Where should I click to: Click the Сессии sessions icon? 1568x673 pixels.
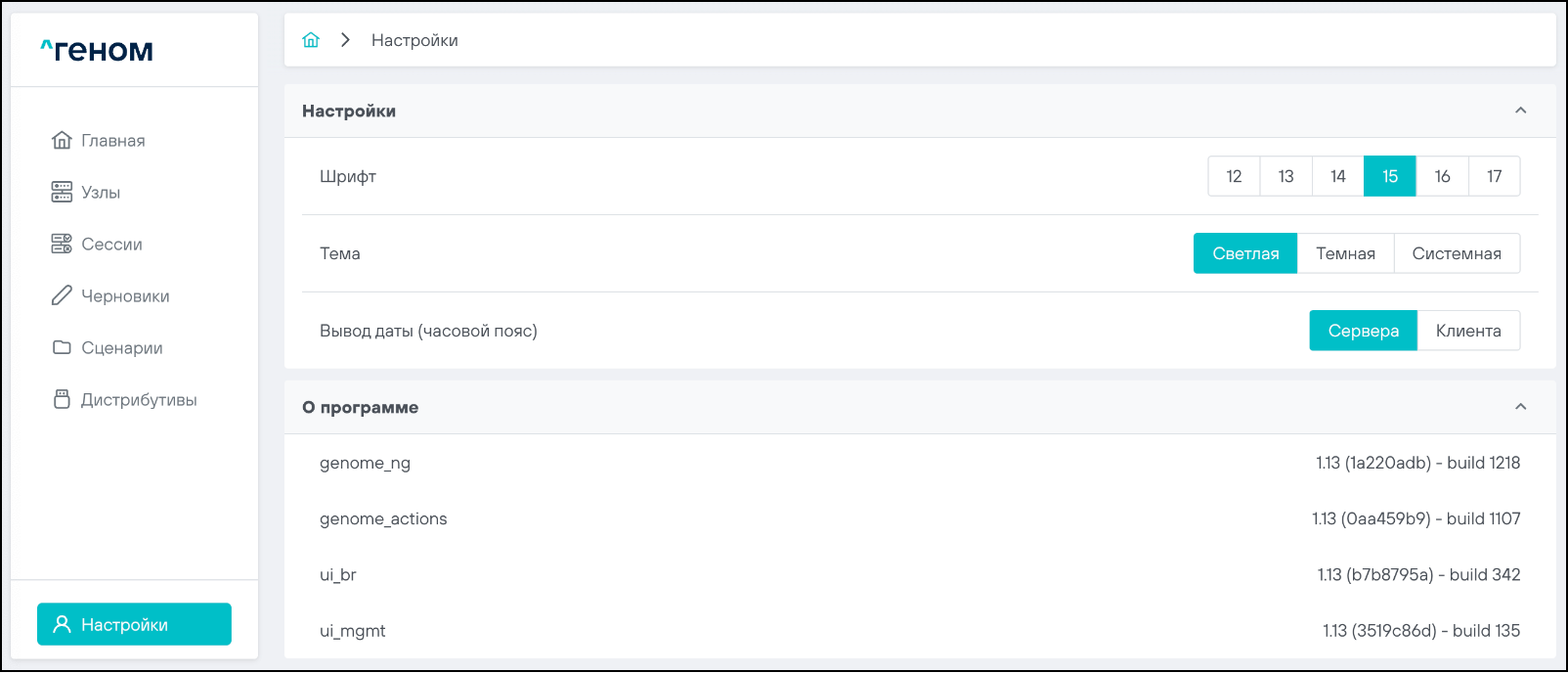coord(62,245)
